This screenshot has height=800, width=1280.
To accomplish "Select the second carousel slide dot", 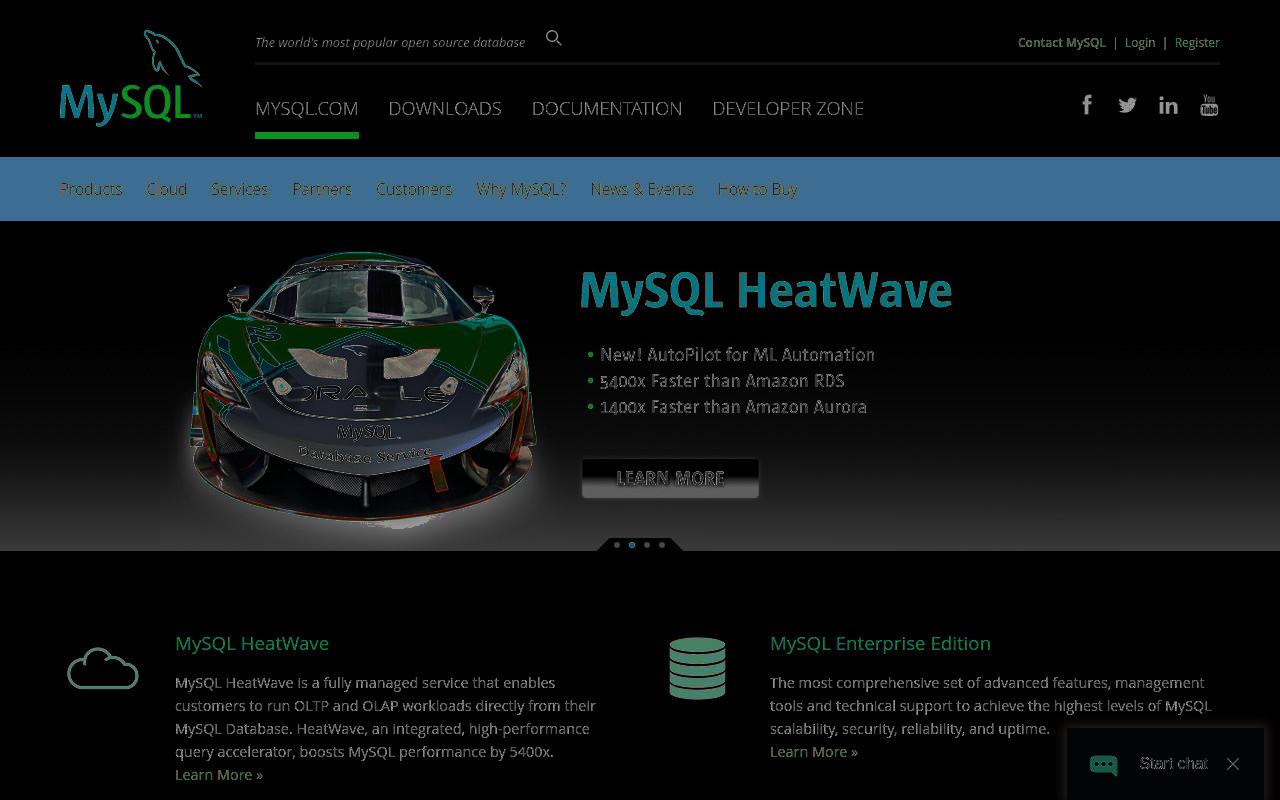I will click(x=632, y=545).
